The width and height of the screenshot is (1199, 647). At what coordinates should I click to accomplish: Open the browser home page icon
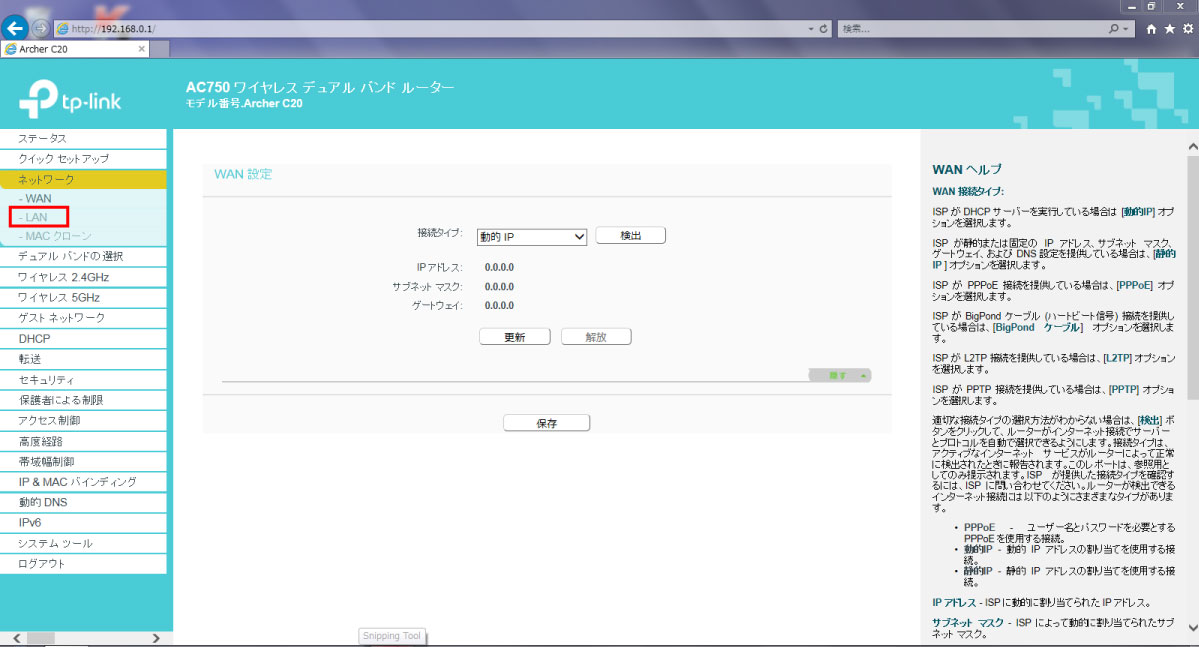click(x=1152, y=30)
